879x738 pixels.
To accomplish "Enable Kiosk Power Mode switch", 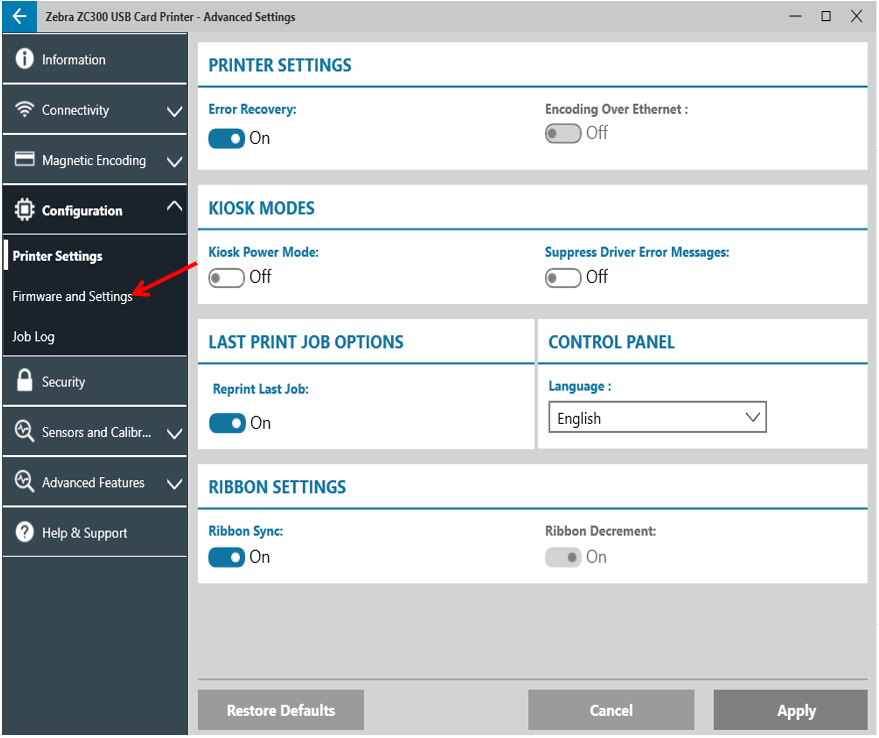I will click(x=226, y=277).
